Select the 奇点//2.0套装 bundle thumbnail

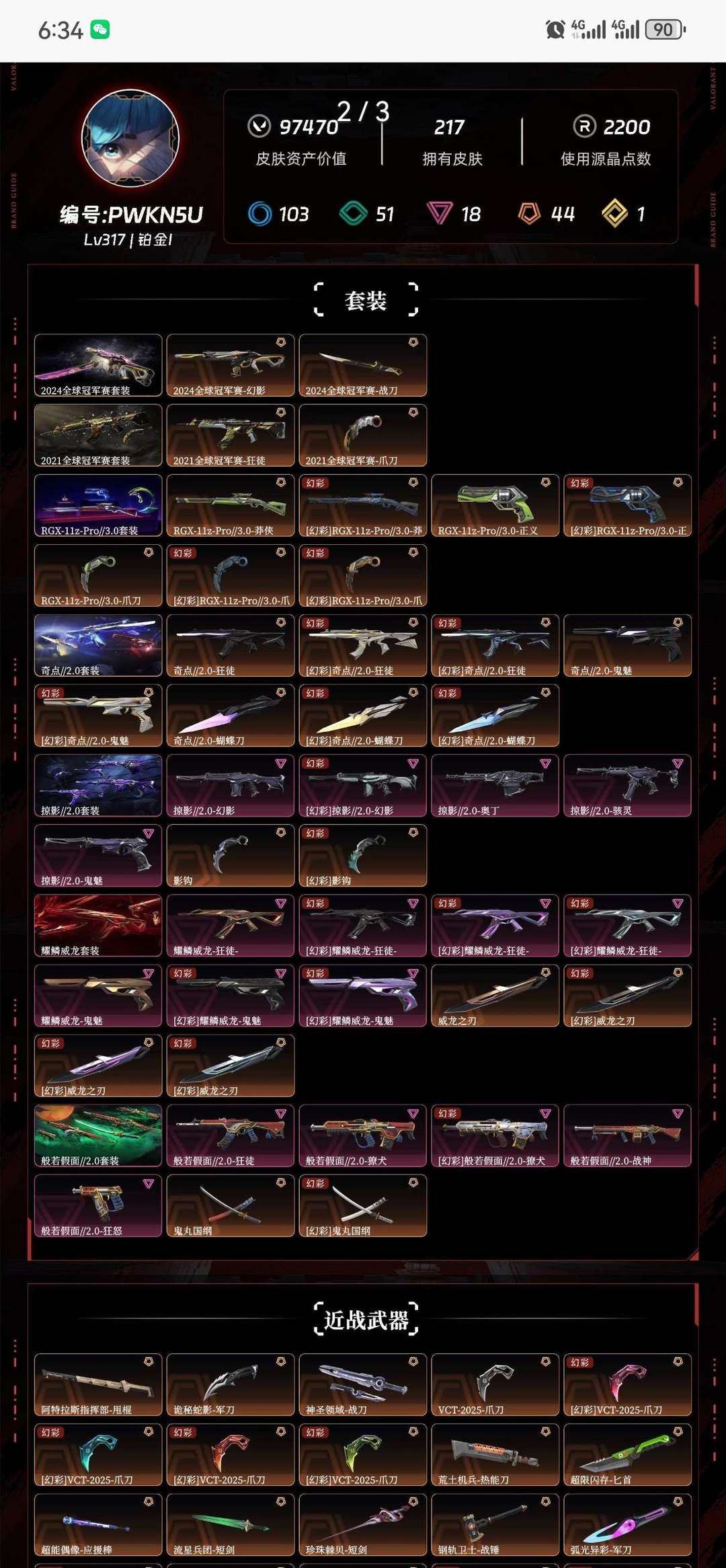click(98, 645)
